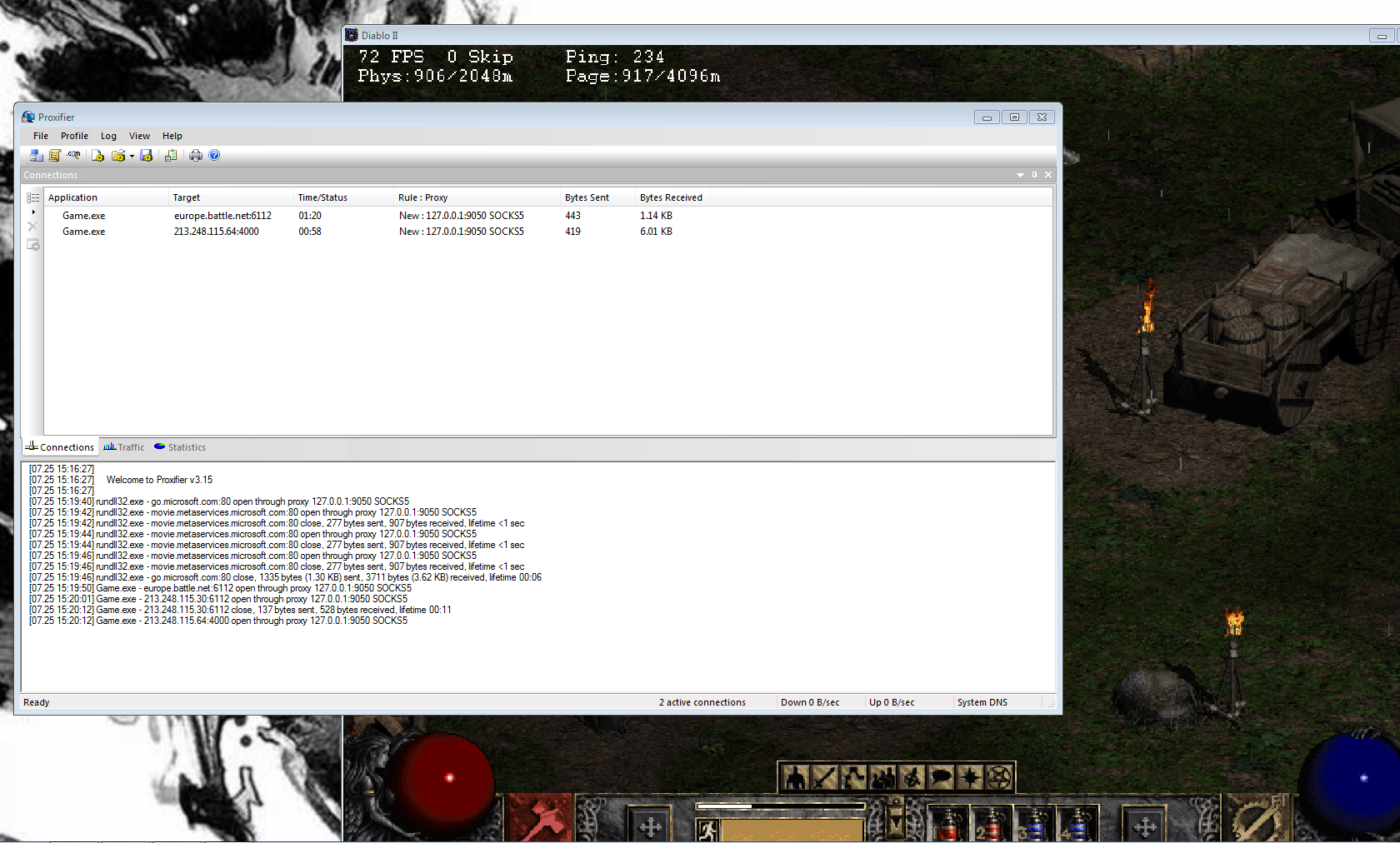Open the File menu in Proxifier

pyautogui.click(x=41, y=136)
